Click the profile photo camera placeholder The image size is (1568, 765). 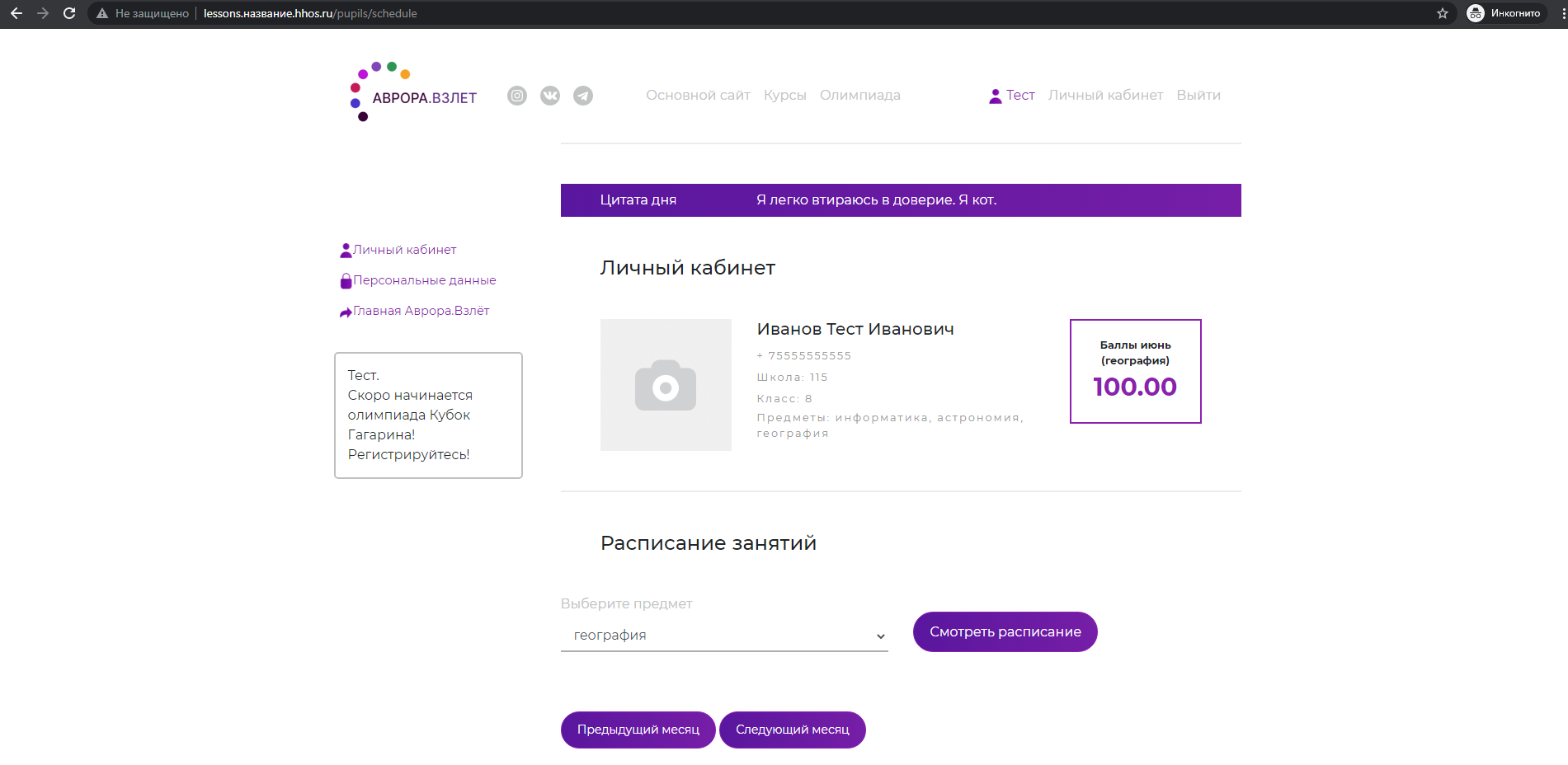coord(666,385)
